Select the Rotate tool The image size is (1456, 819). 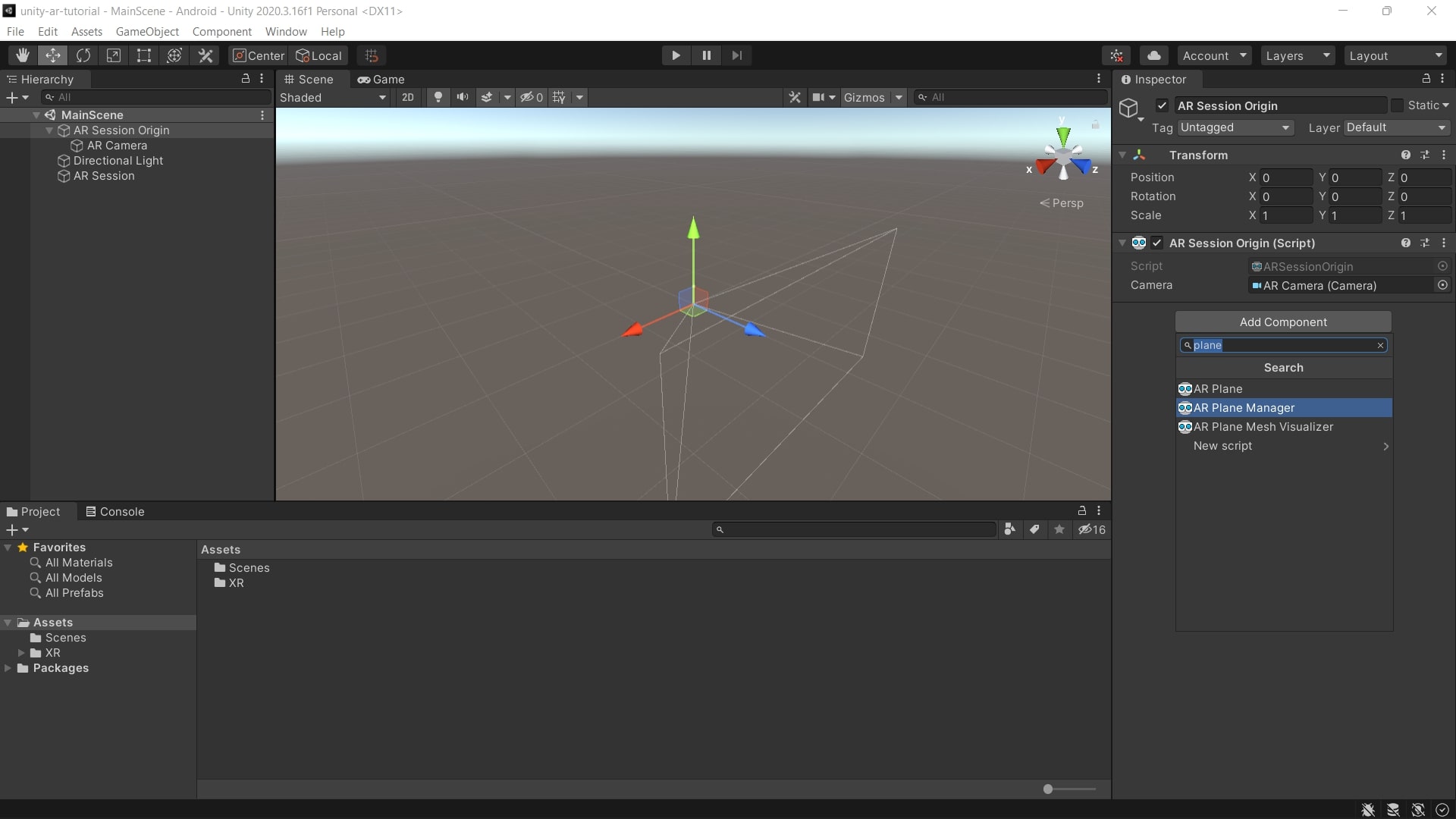(83, 55)
